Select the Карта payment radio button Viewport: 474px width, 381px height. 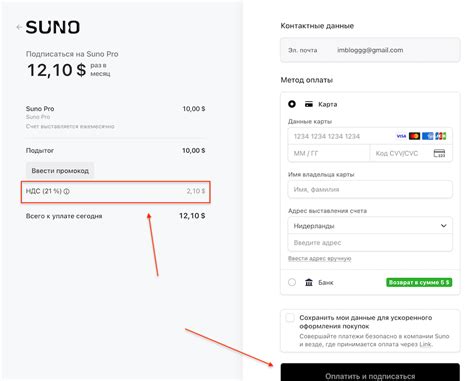pos(292,104)
